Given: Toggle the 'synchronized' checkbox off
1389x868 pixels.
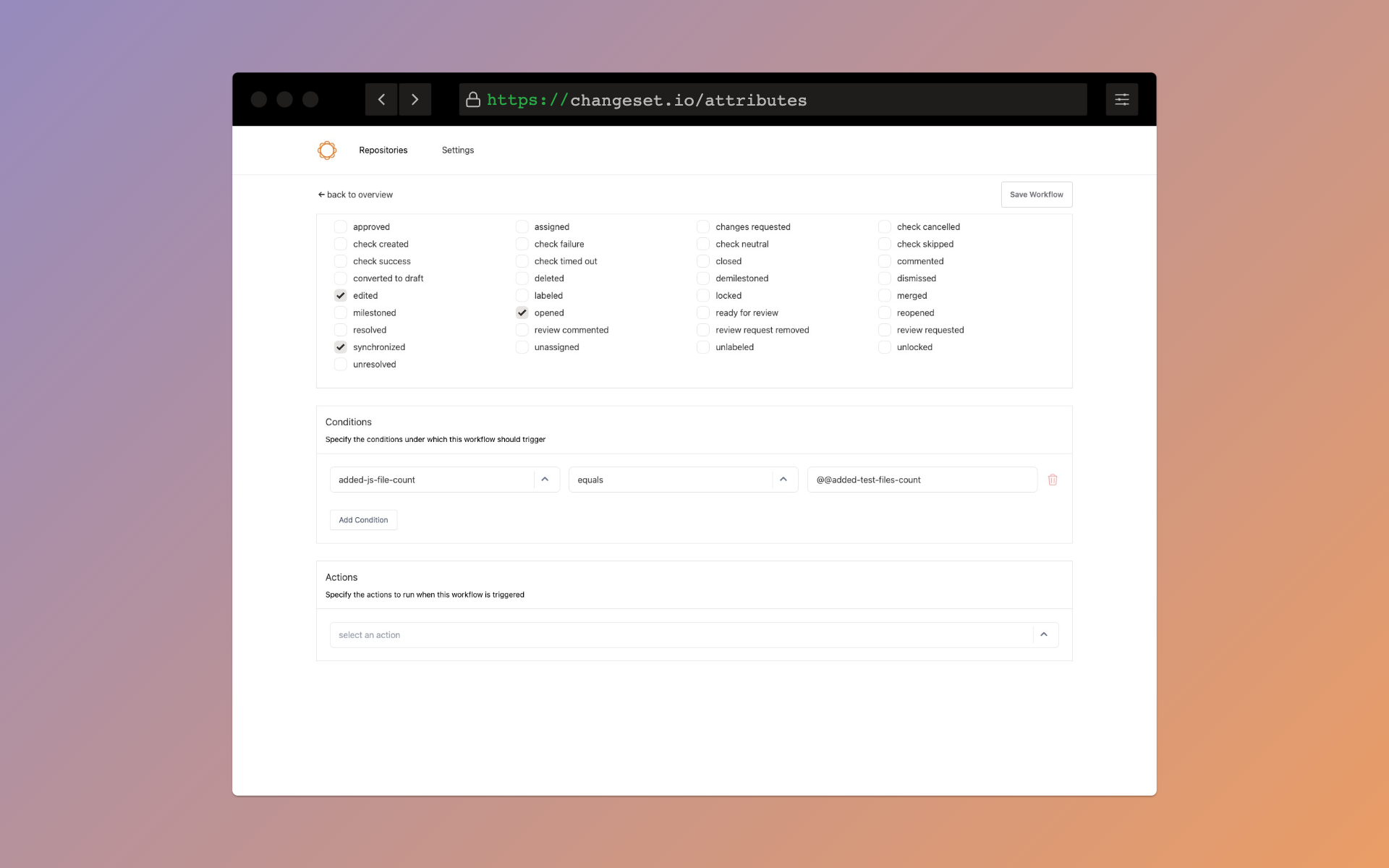Looking at the screenshot, I should click(x=340, y=347).
